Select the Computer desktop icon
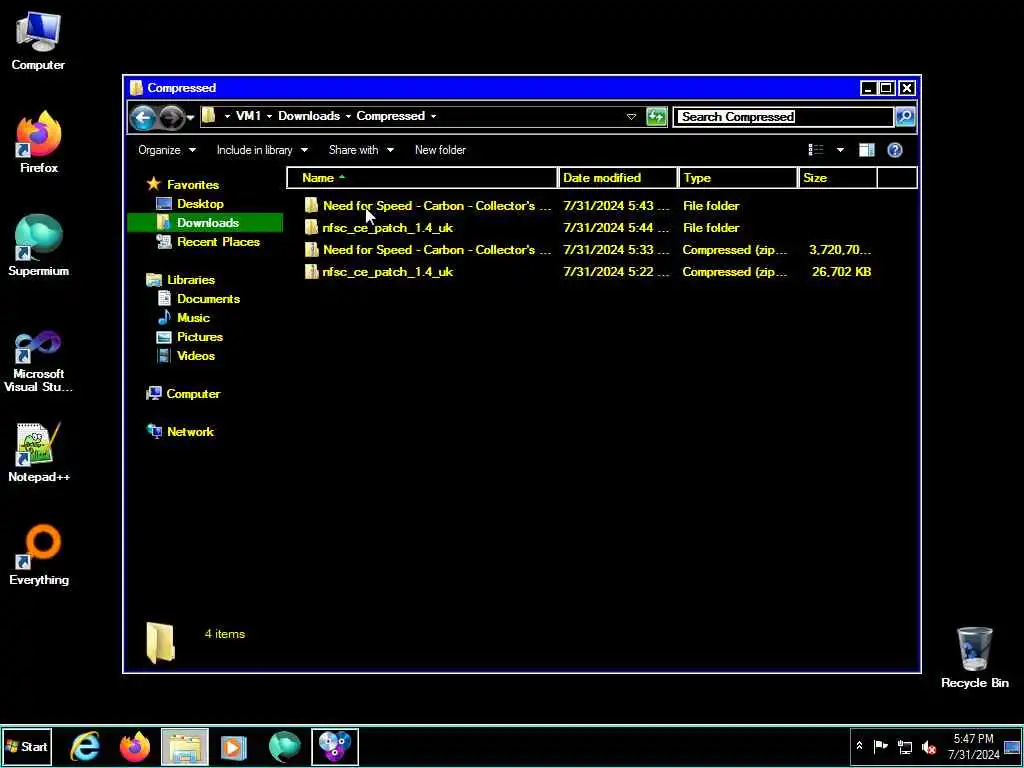This screenshot has width=1024, height=768. [38, 41]
